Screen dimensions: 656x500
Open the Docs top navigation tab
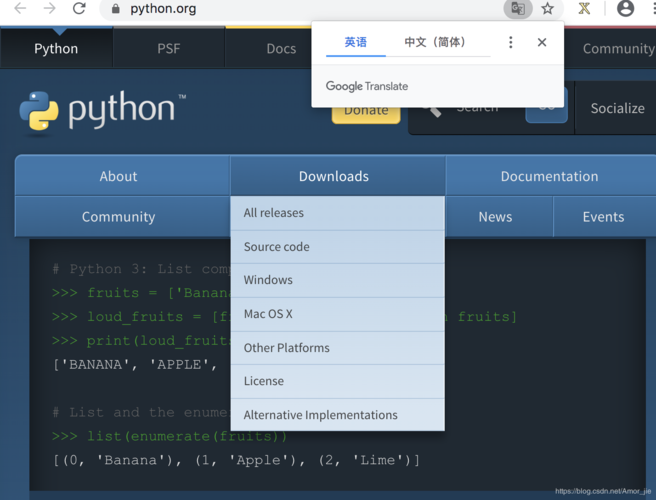pyautogui.click(x=281, y=49)
